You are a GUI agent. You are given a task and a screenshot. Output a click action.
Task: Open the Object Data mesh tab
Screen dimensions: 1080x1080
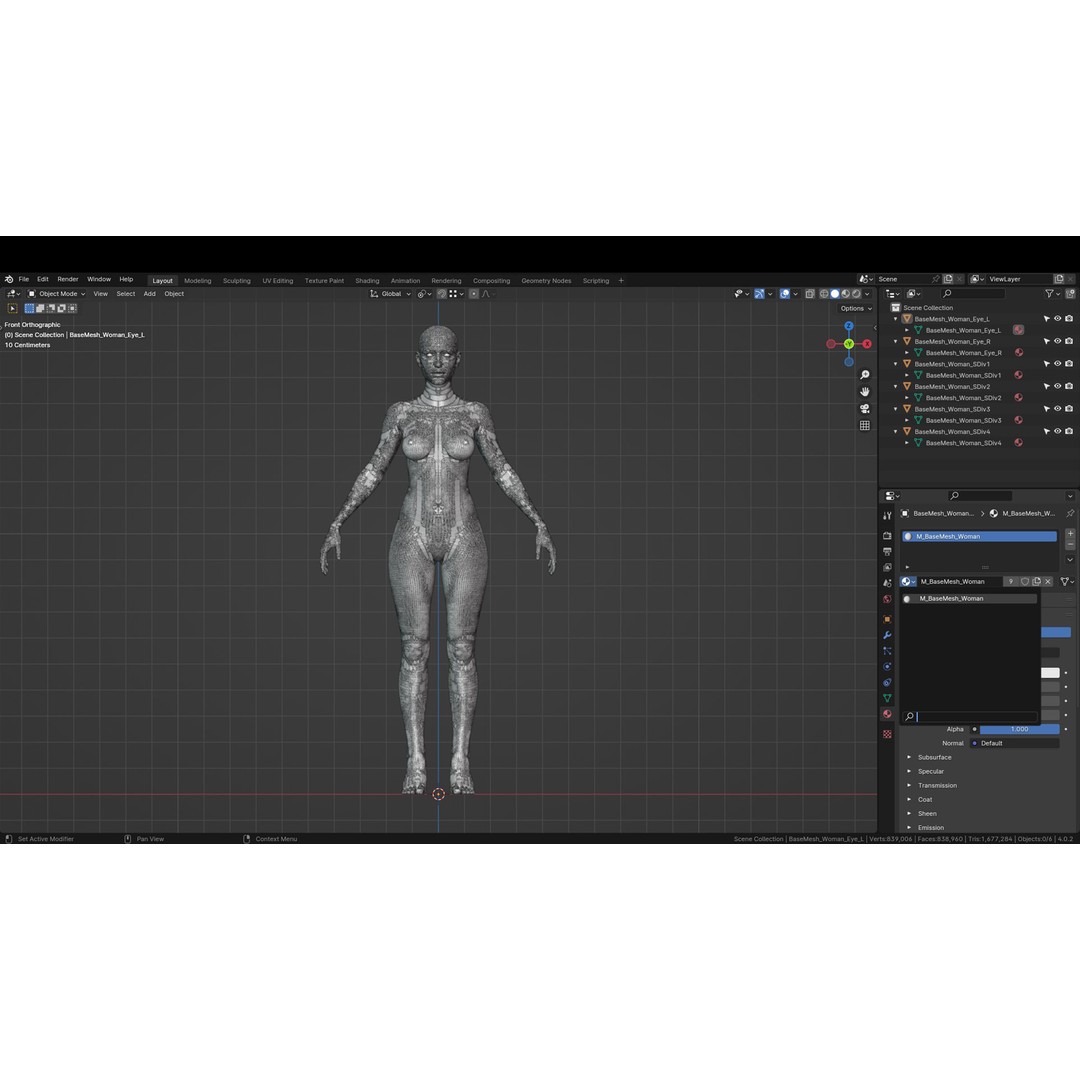[887, 698]
